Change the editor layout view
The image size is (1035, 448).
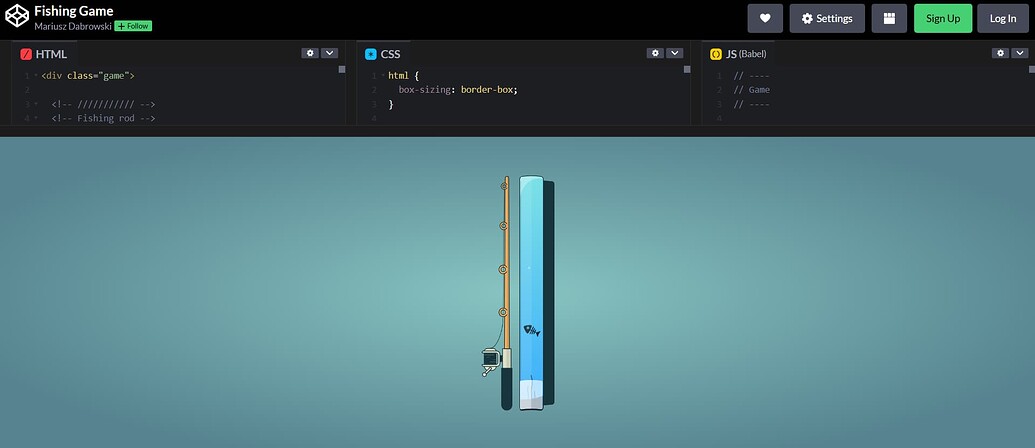[888, 18]
